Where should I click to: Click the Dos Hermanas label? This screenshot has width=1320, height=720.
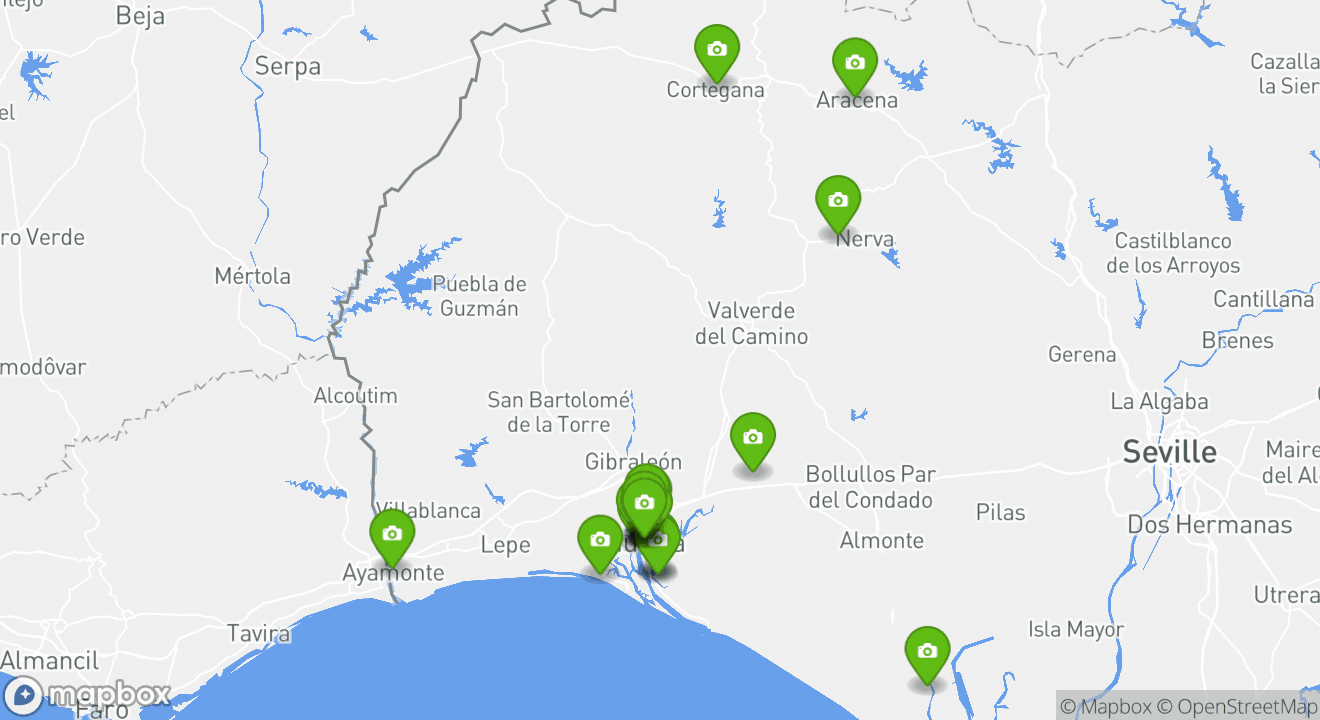1209,525
